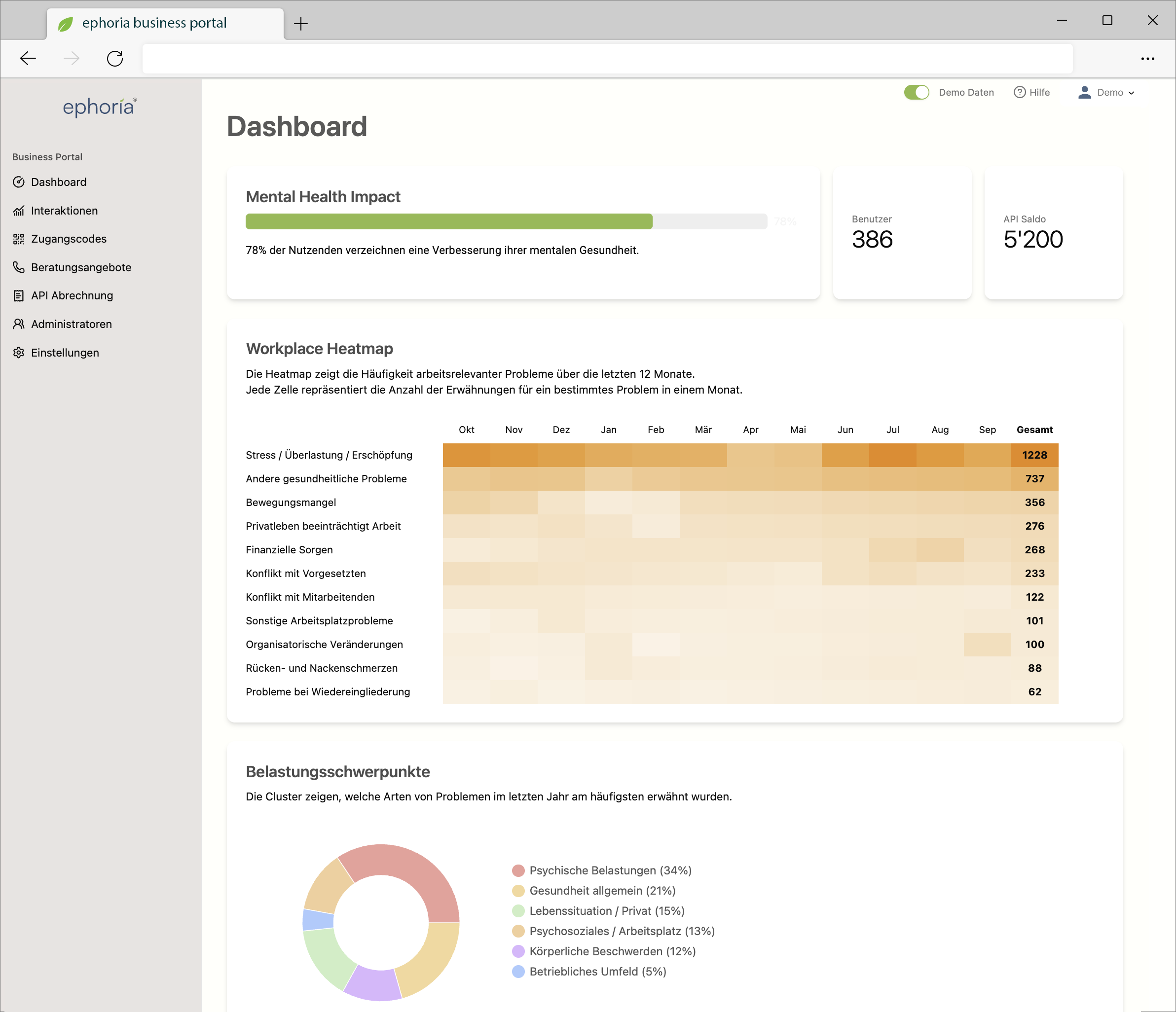
Task: Click the Stress row Gesamt value 1228
Action: tap(1034, 455)
